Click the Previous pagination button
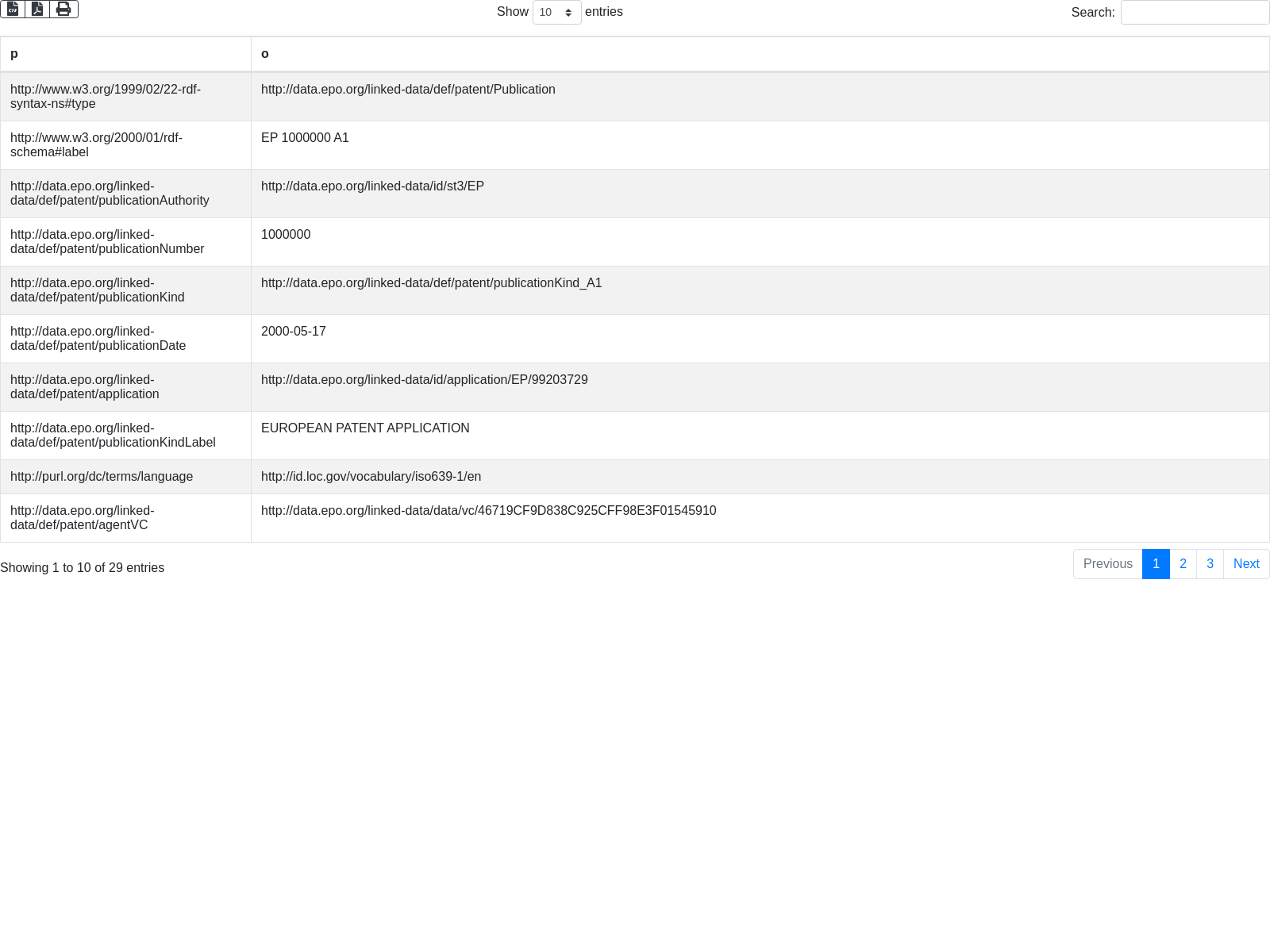This screenshot has width=1270, height=952. (x=1107, y=564)
